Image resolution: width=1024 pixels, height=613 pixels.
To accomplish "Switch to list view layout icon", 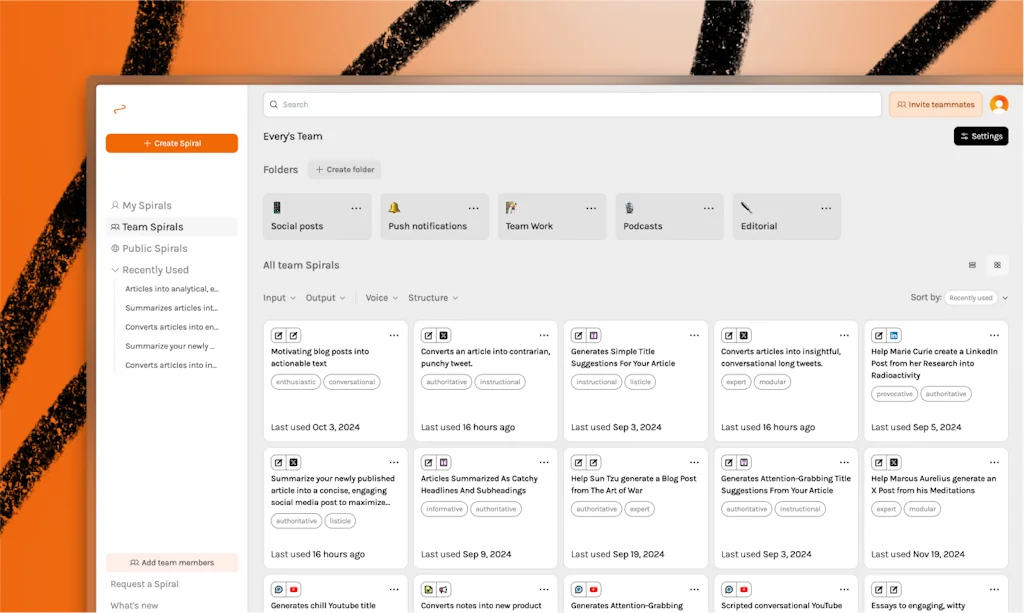I will point(972,265).
